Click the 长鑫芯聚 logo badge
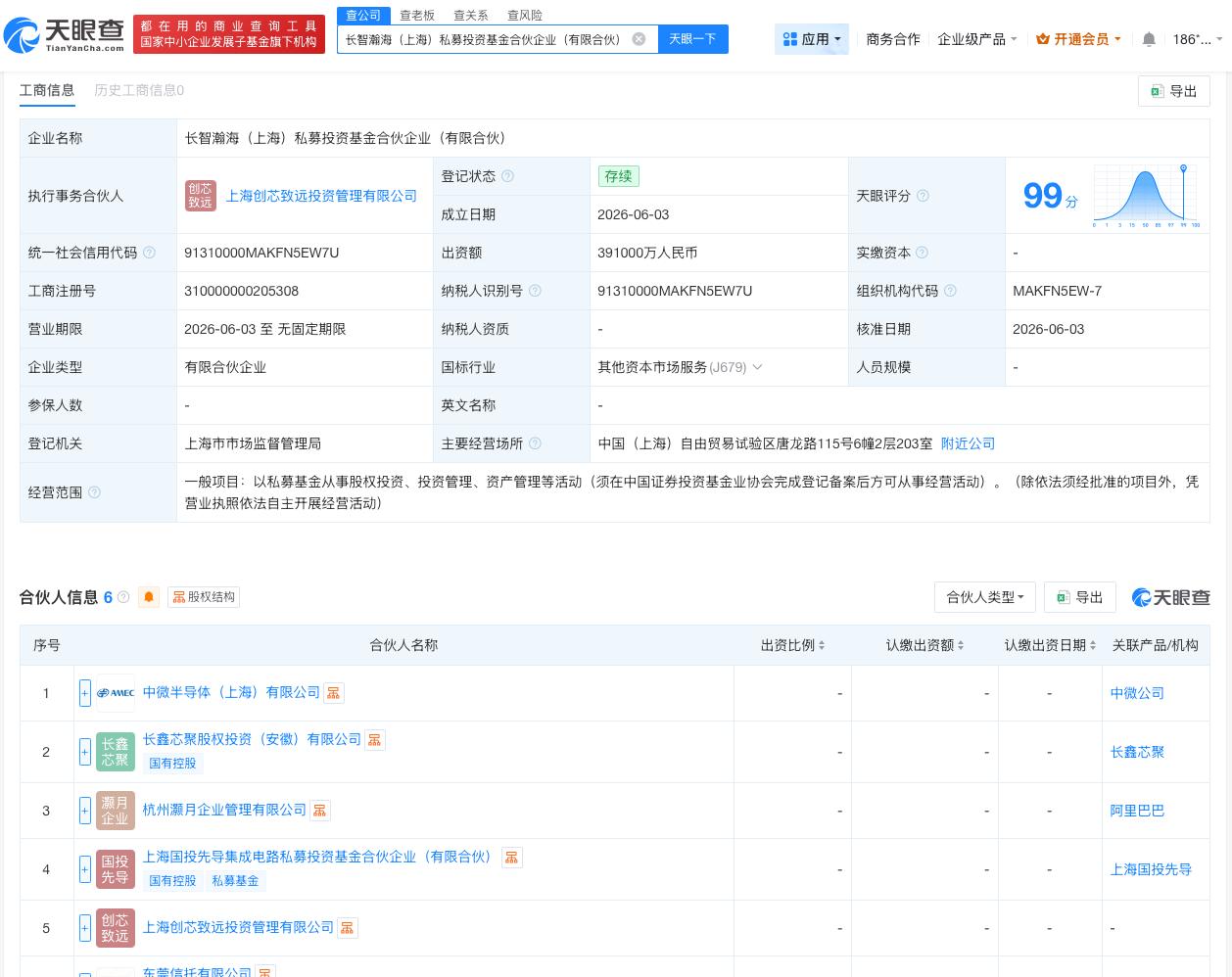The image size is (1232, 977). (116, 752)
